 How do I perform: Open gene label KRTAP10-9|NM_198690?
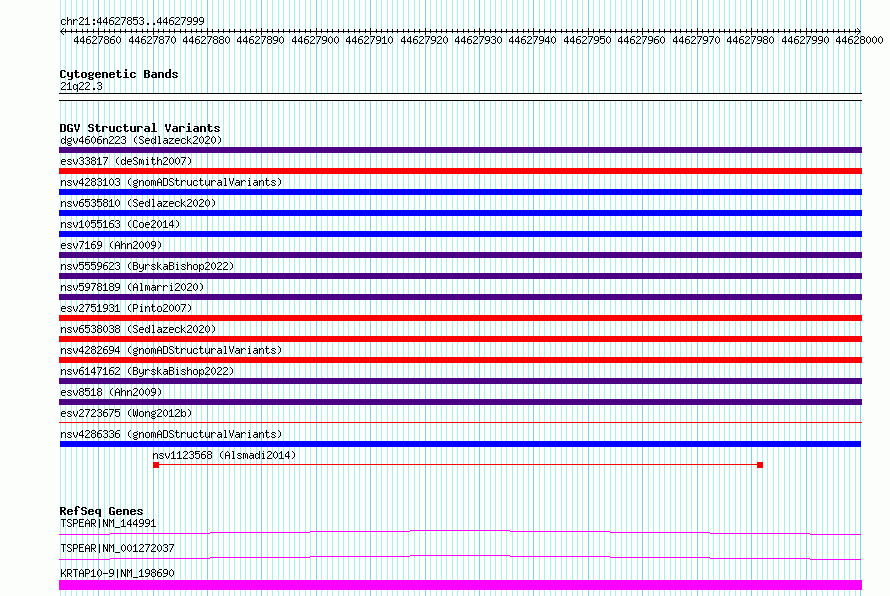[x=117, y=573]
